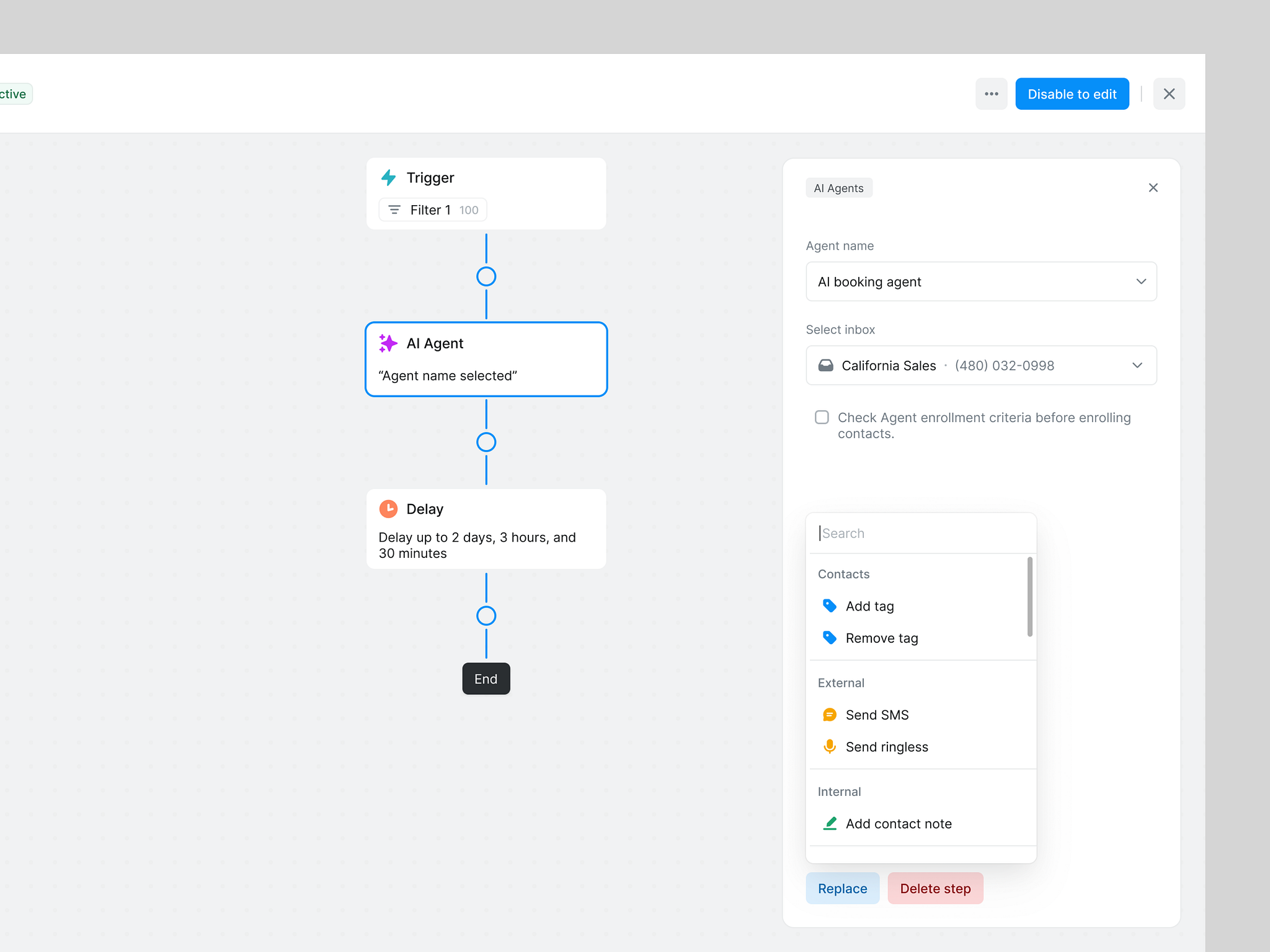The height and width of the screenshot is (952, 1270).
Task: Enable Check Agent enrollment criteria checkbox
Action: [x=822, y=417]
